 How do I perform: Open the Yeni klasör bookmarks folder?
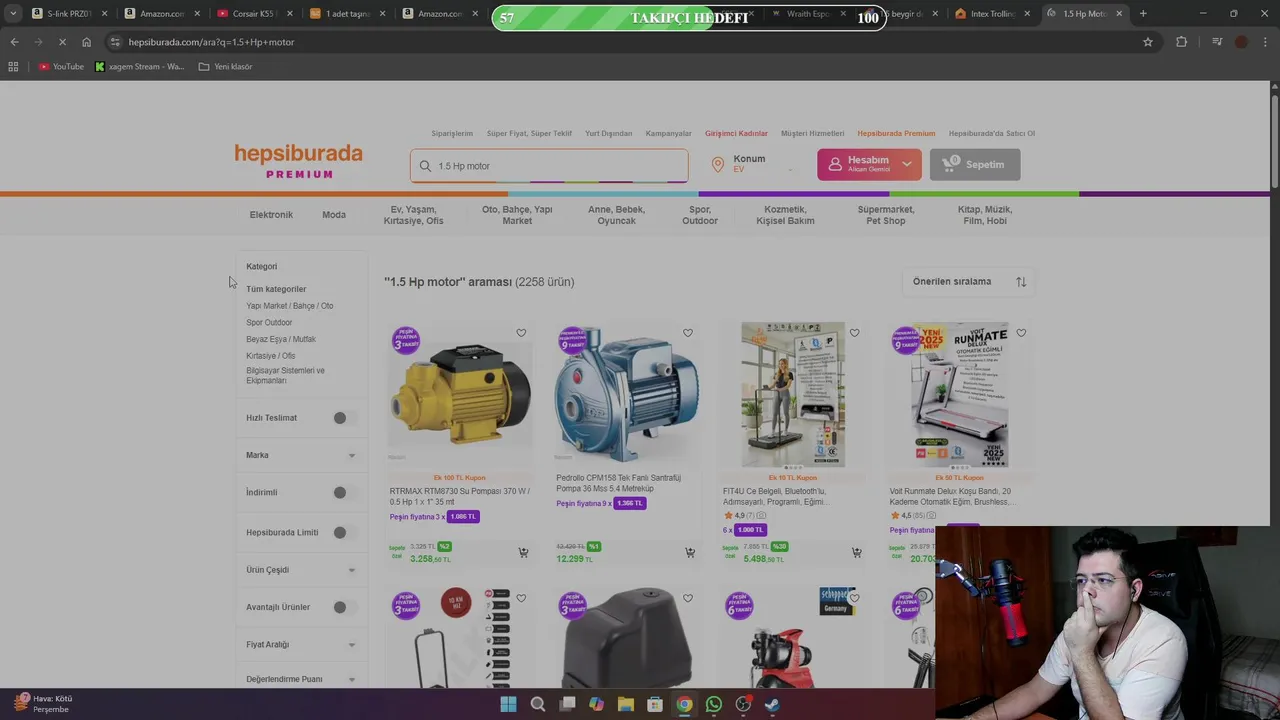225,67
